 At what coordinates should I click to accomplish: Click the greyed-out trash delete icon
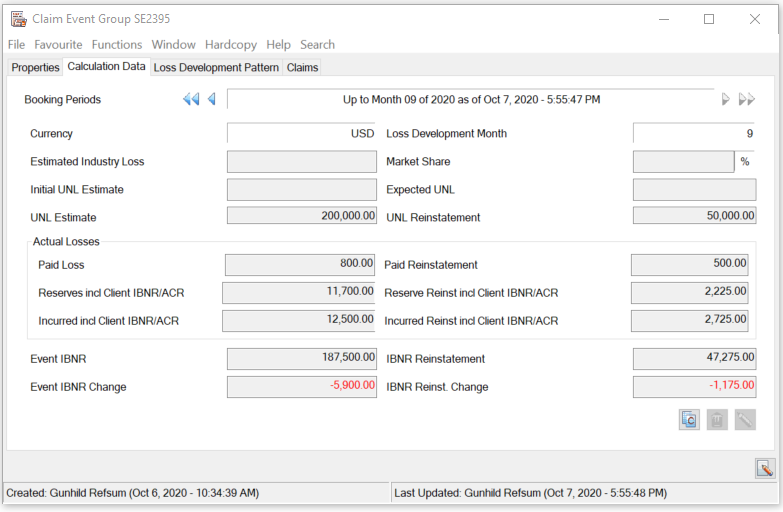(x=717, y=420)
